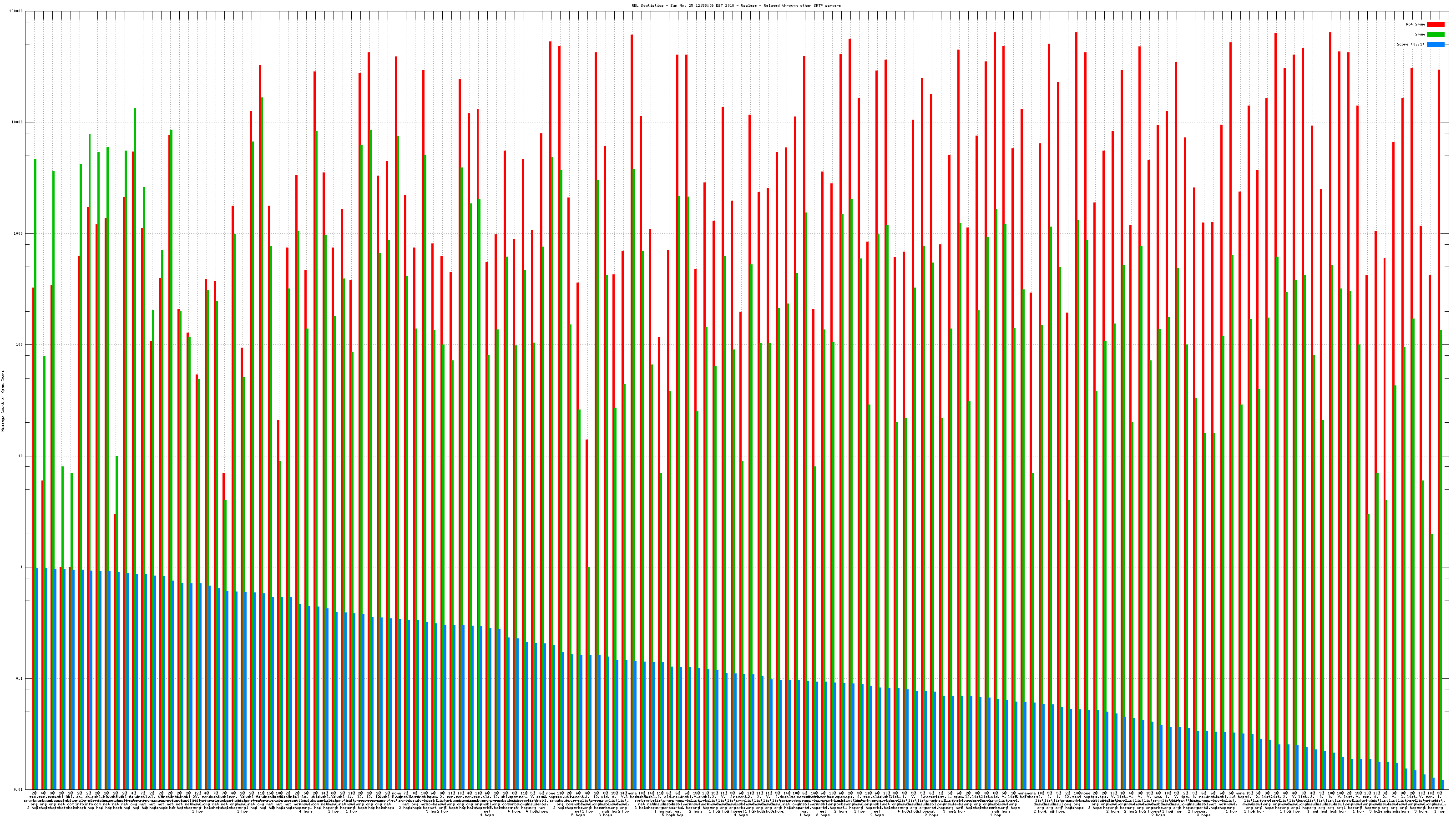
Task: Click the vertical 'Message Count or Spam Score' axis title
Action: tap(3, 401)
